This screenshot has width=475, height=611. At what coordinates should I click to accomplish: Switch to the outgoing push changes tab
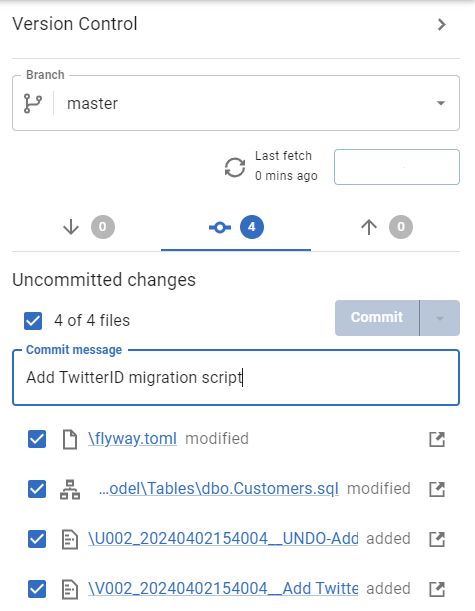coord(386,227)
